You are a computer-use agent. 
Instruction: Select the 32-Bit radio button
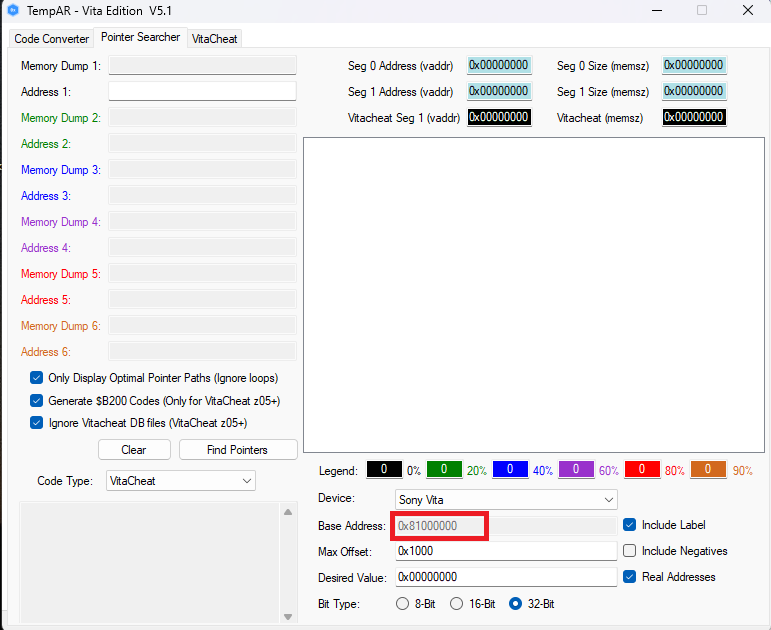tap(515, 603)
